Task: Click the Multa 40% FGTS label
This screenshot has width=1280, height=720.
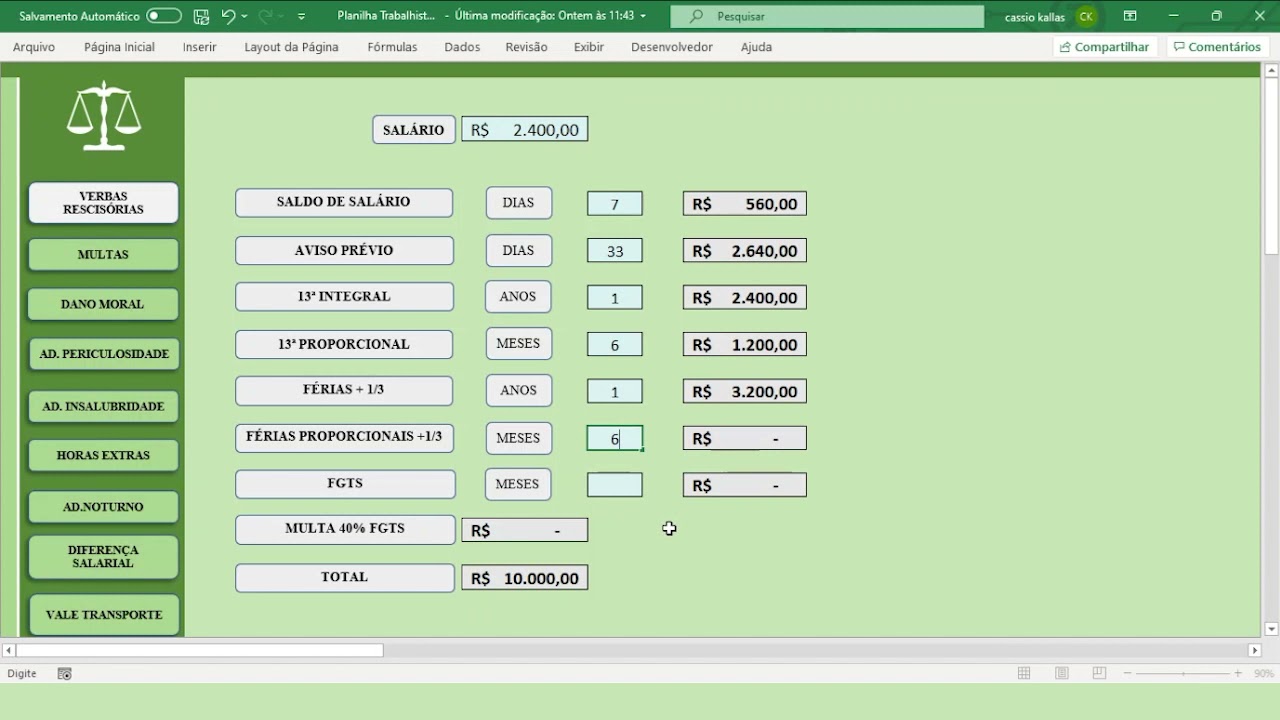Action: tap(345, 529)
